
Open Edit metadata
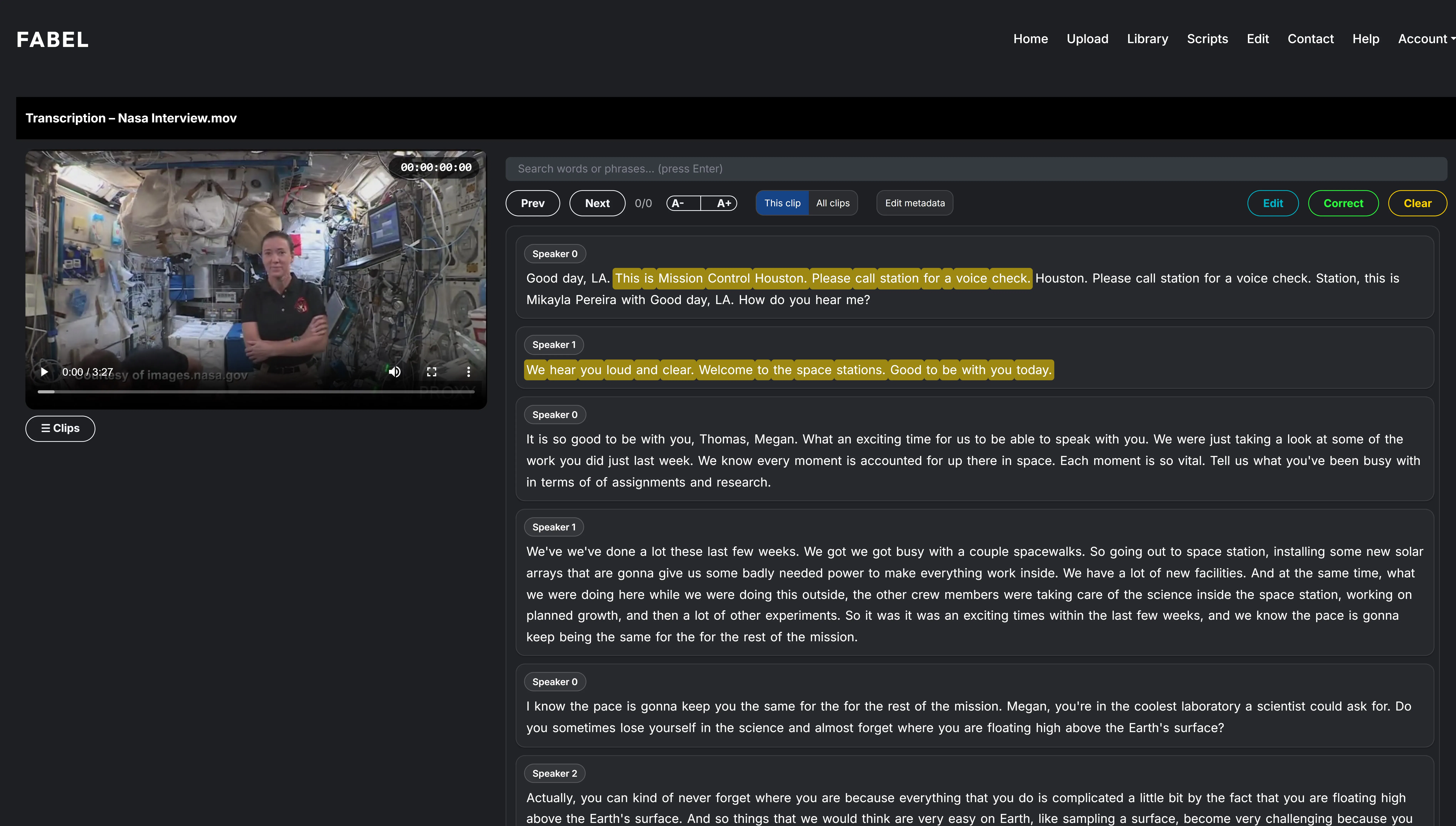915,203
